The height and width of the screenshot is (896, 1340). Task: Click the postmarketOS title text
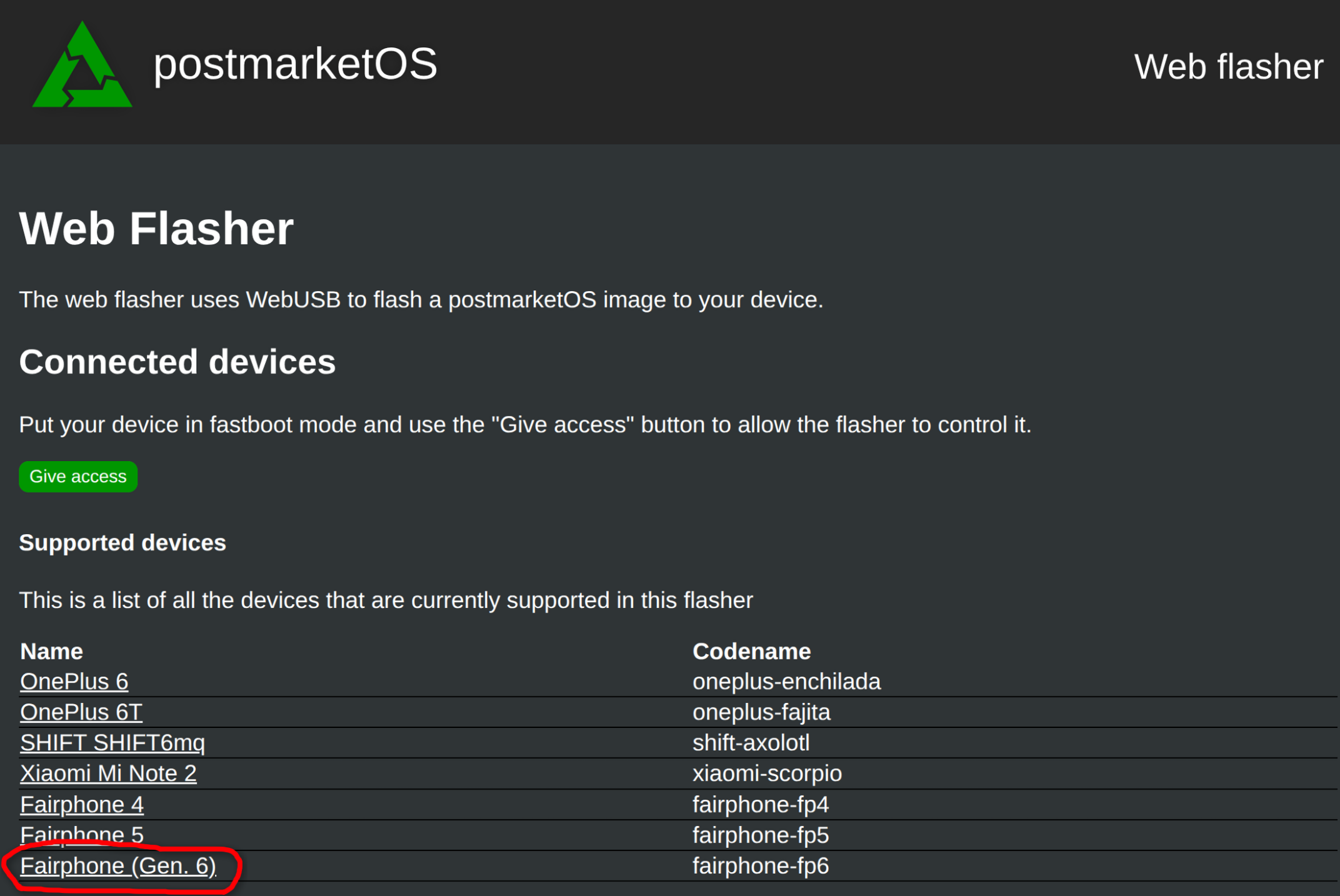click(x=295, y=64)
